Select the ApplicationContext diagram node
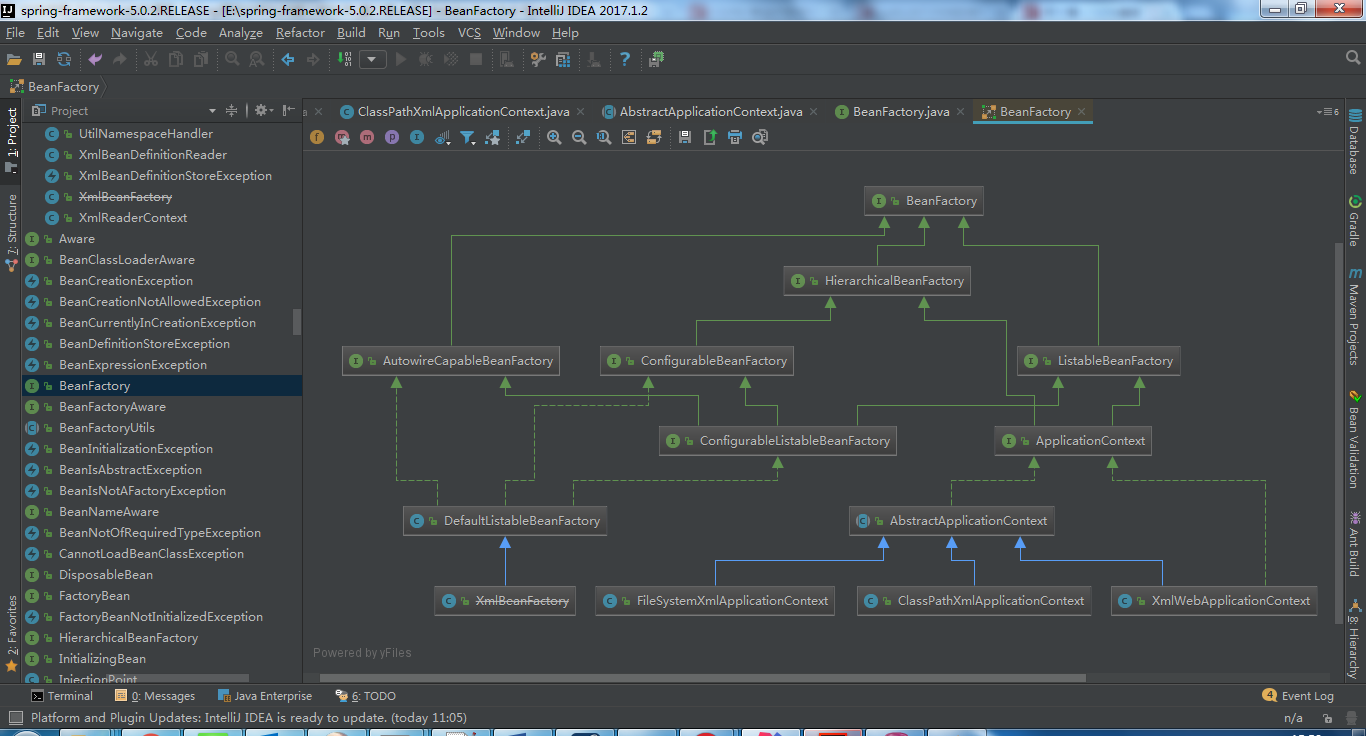Screen dimensions: 1366x736 pos(1073,441)
